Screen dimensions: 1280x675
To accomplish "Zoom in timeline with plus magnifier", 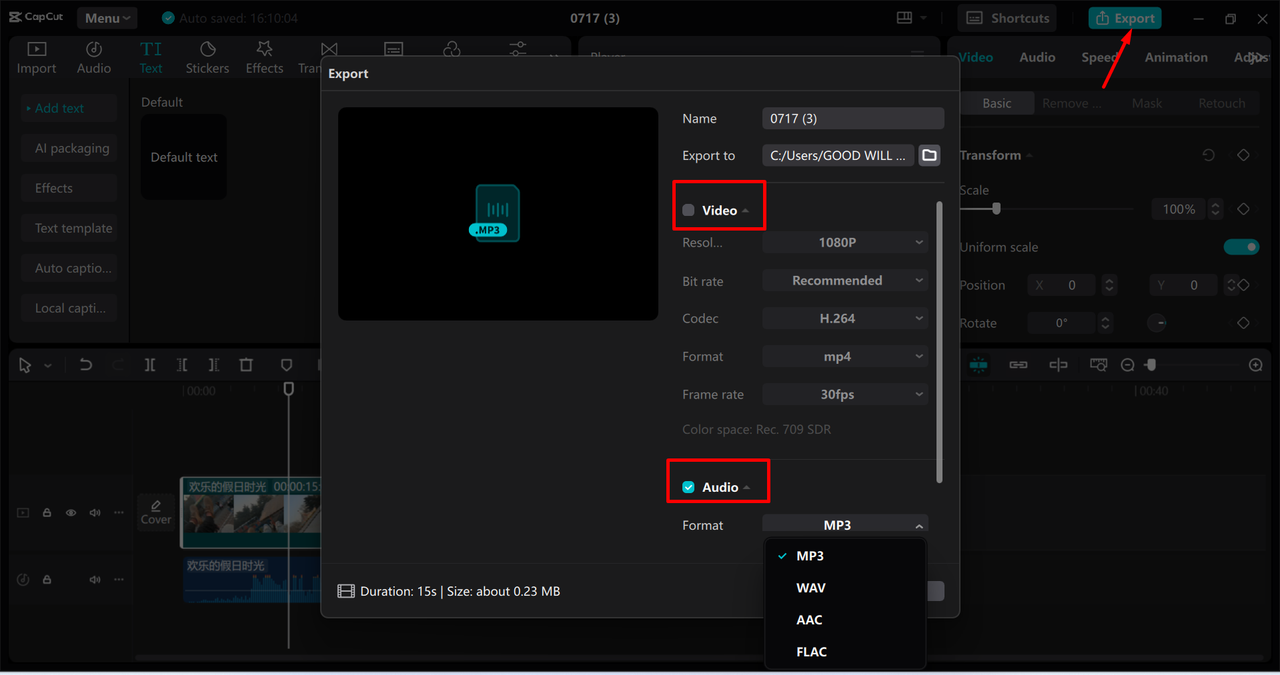I will click(x=1256, y=365).
